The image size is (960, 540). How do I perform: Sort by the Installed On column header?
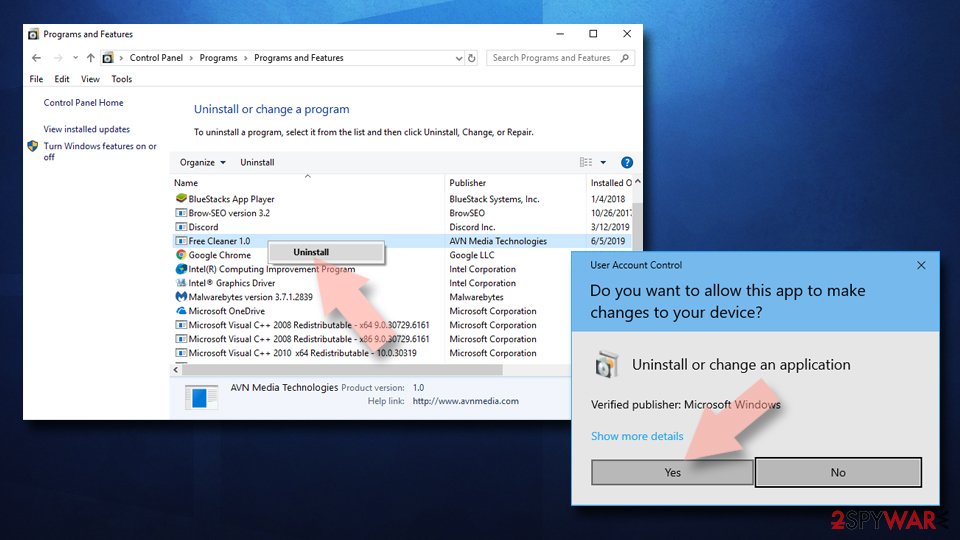[x=610, y=182]
